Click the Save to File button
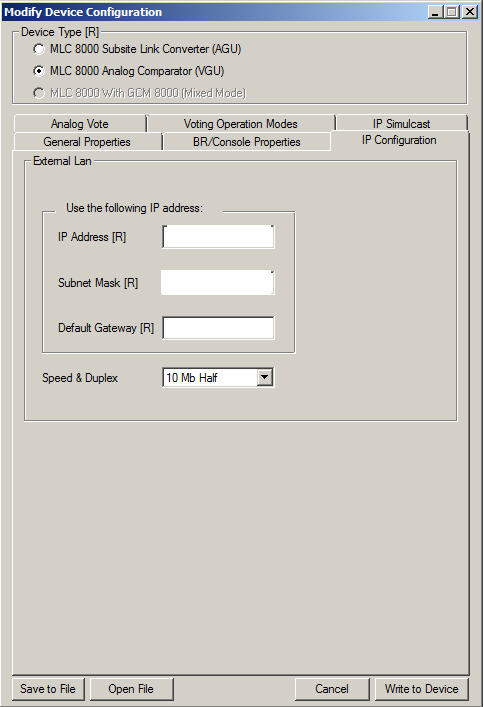Image resolution: width=484 pixels, height=707 pixels. click(x=48, y=689)
